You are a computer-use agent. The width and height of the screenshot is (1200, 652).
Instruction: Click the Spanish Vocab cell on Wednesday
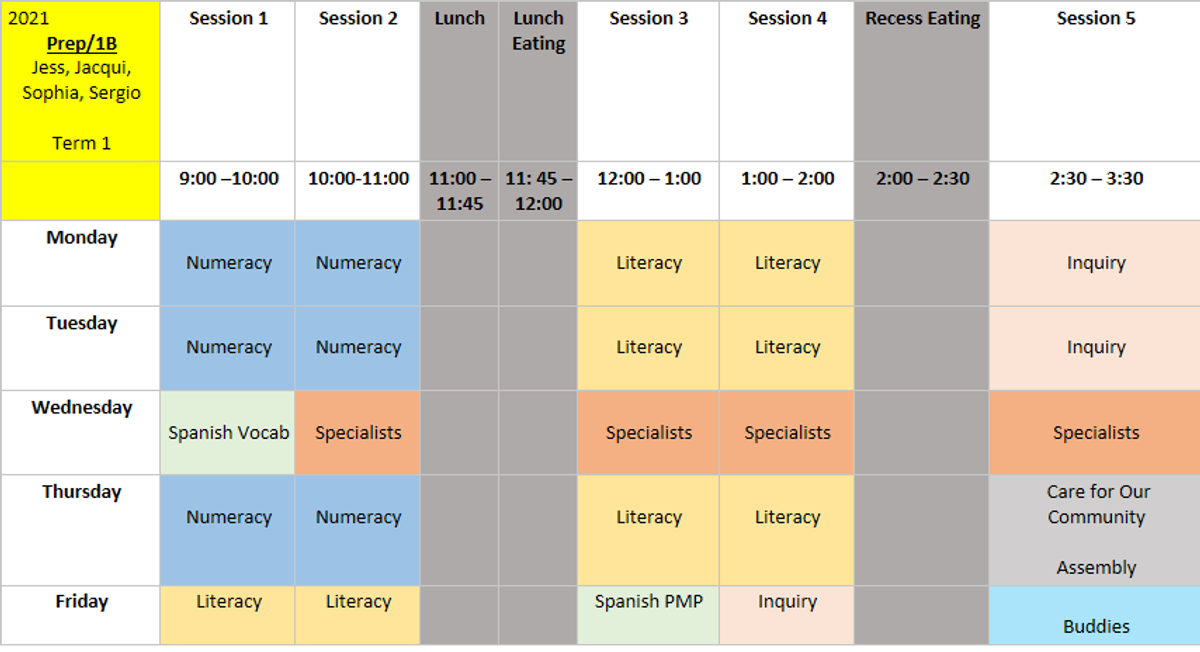(228, 432)
